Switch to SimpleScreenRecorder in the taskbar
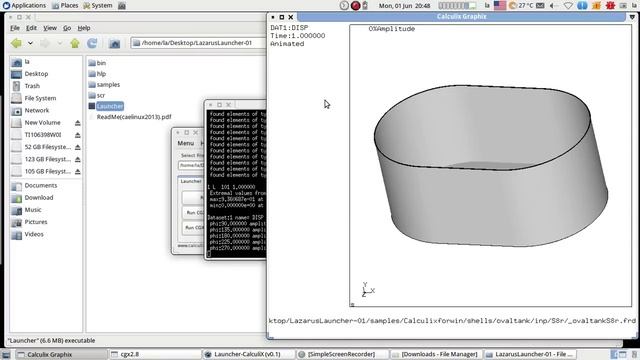Viewport: 640px width, 360px height. pos(342,354)
